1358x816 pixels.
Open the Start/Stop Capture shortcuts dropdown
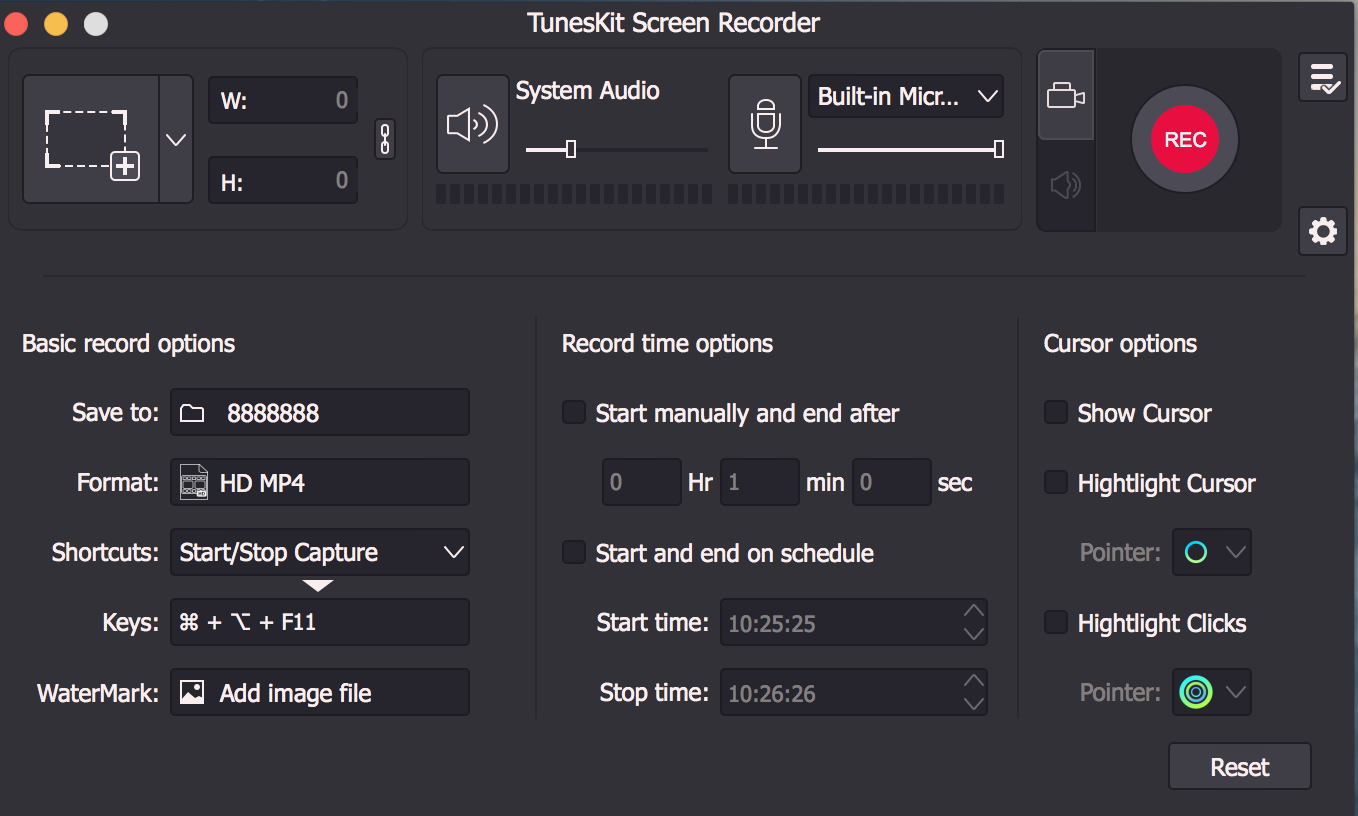click(x=320, y=552)
